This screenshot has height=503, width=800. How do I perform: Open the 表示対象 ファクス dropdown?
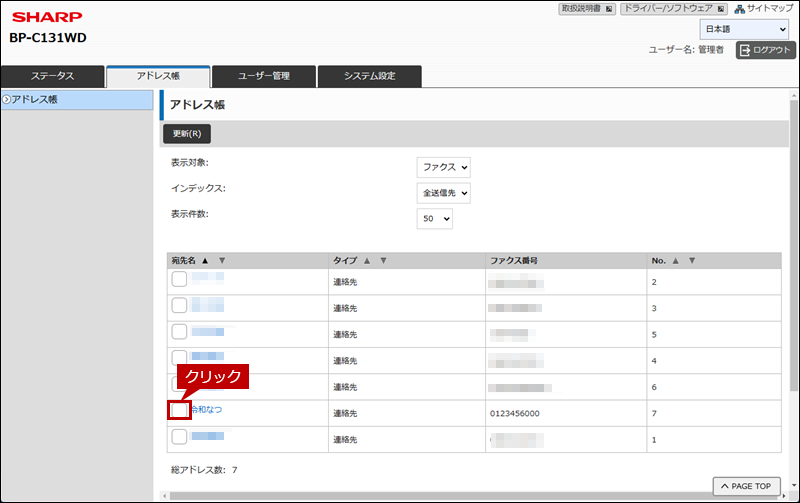tap(443, 167)
